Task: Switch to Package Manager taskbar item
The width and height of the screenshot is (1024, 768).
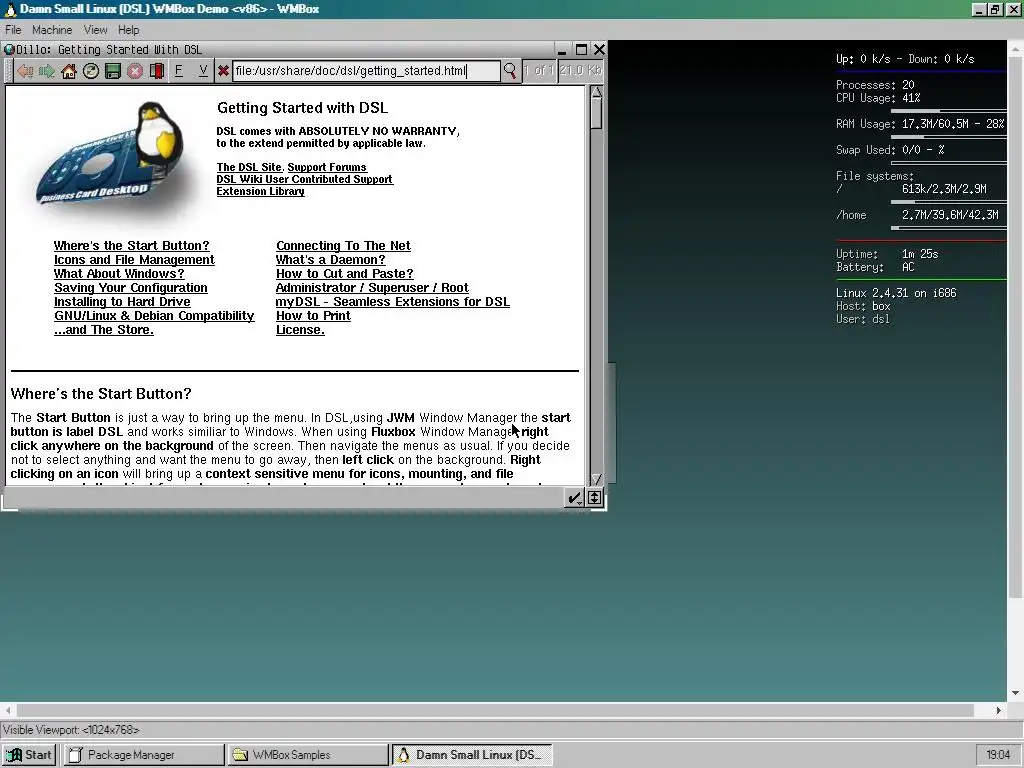Action: tap(144, 755)
